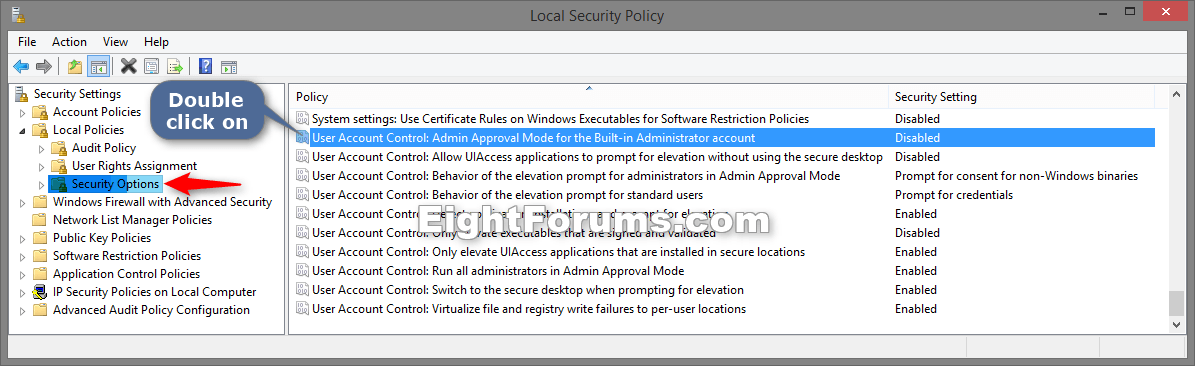Click the 'Prompt for credentials' setting value
This screenshot has width=1195, height=366.
(953, 195)
